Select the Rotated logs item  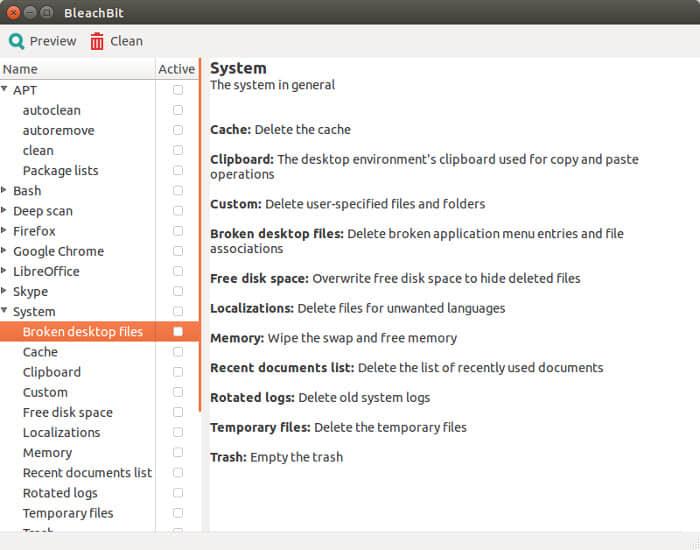pos(60,493)
